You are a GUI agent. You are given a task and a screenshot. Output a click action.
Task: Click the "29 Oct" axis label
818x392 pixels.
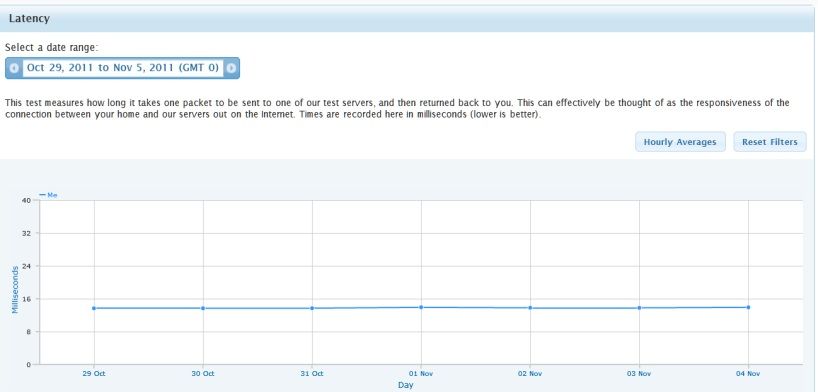pyautogui.click(x=94, y=374)
